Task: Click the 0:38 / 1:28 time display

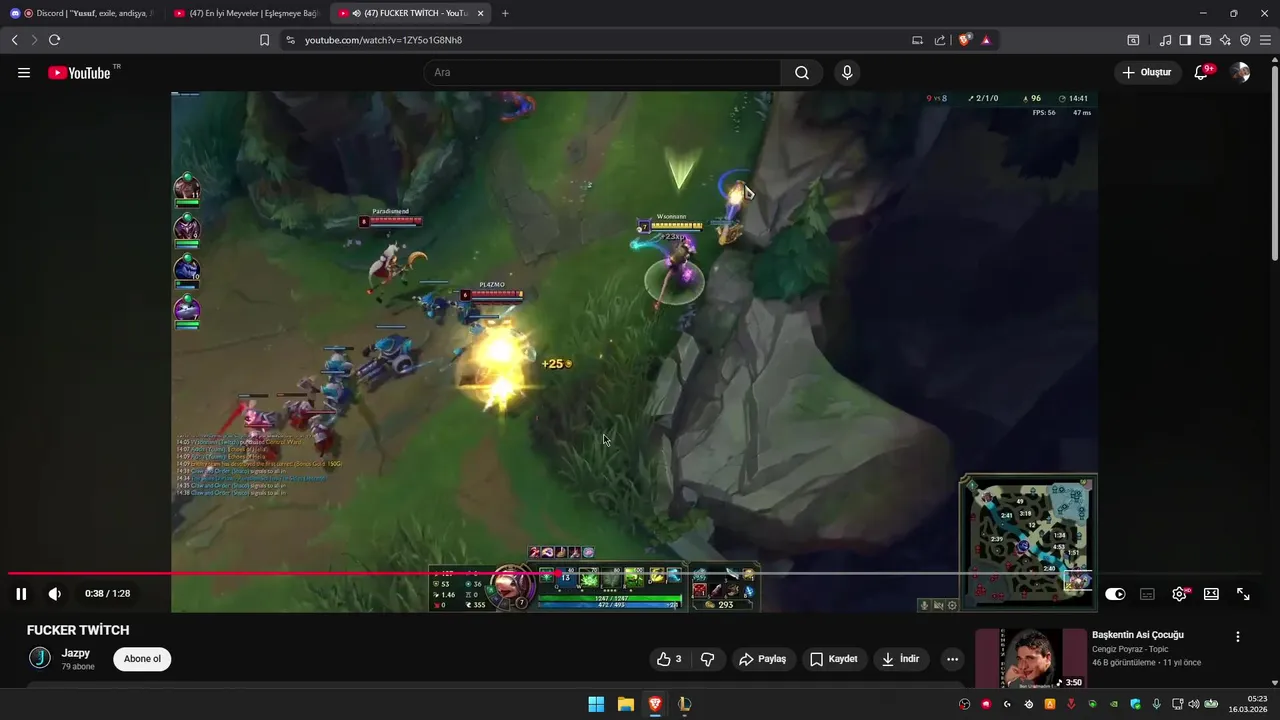Action: tap(107, 594)
